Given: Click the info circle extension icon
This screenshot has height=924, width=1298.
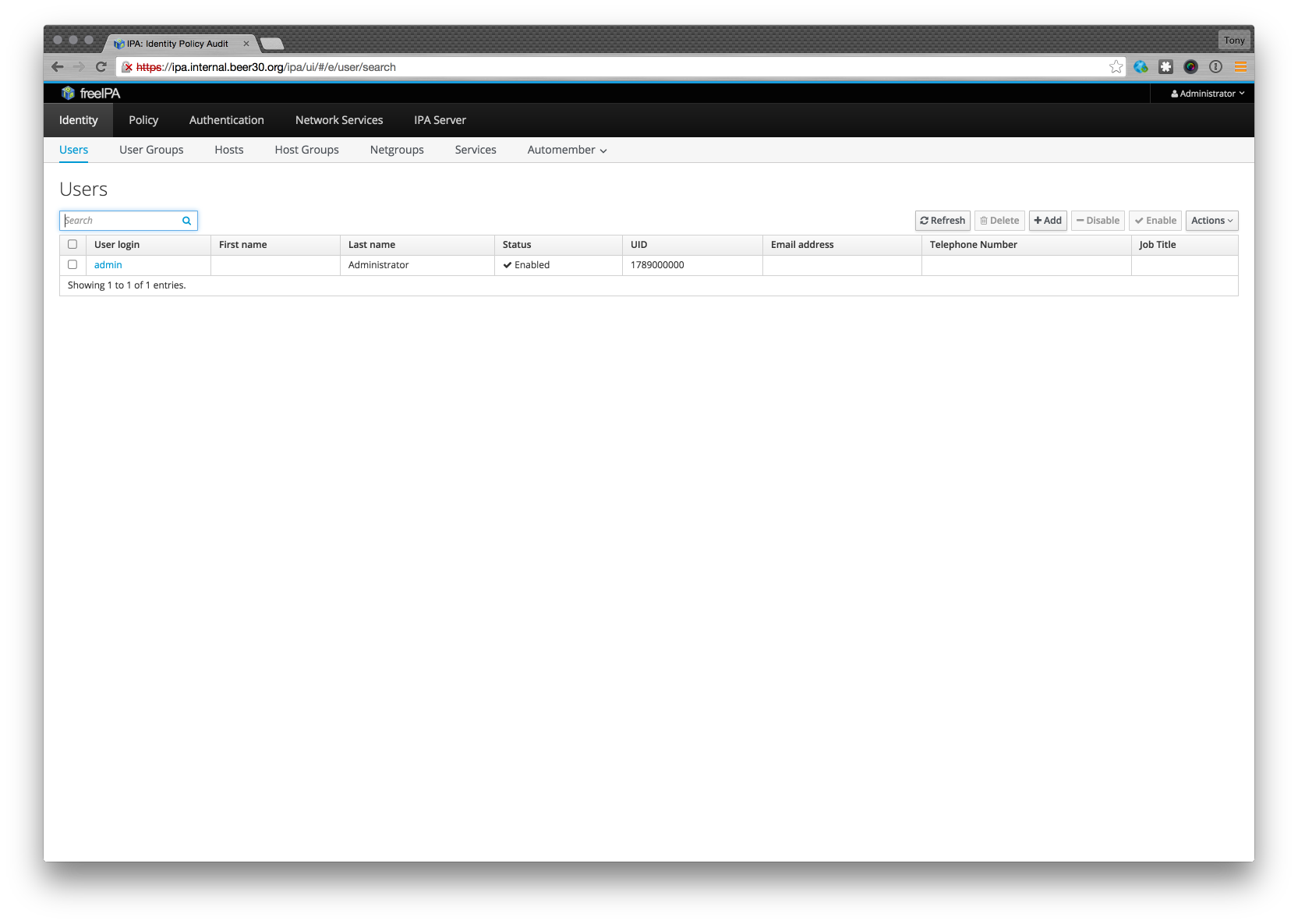Looking at the screenshot, I should (x=1215, y=67).
